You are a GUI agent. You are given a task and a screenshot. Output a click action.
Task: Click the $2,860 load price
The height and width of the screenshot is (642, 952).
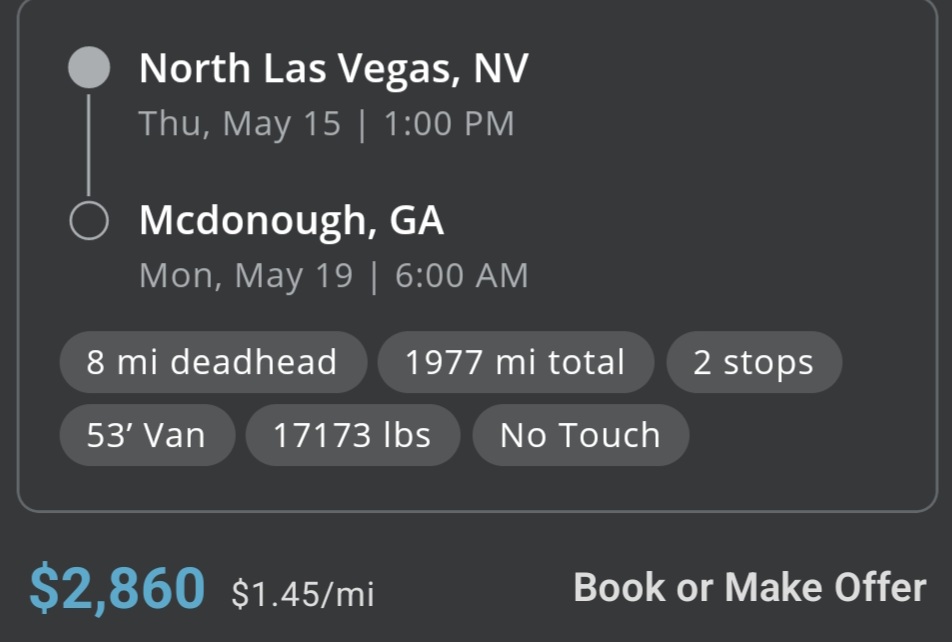[117, 588]
